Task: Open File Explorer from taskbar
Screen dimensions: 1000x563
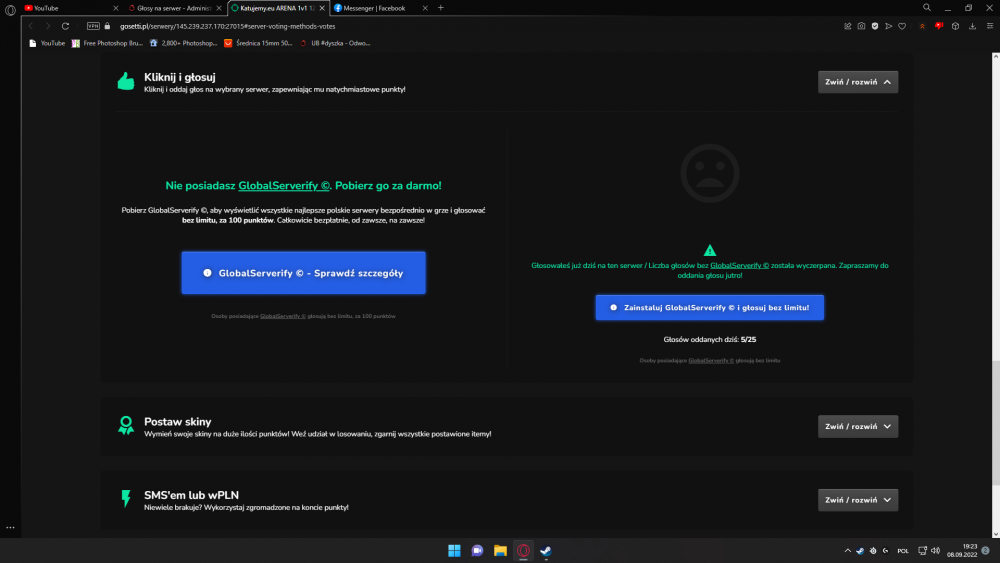Action: [x=500, y=551]
